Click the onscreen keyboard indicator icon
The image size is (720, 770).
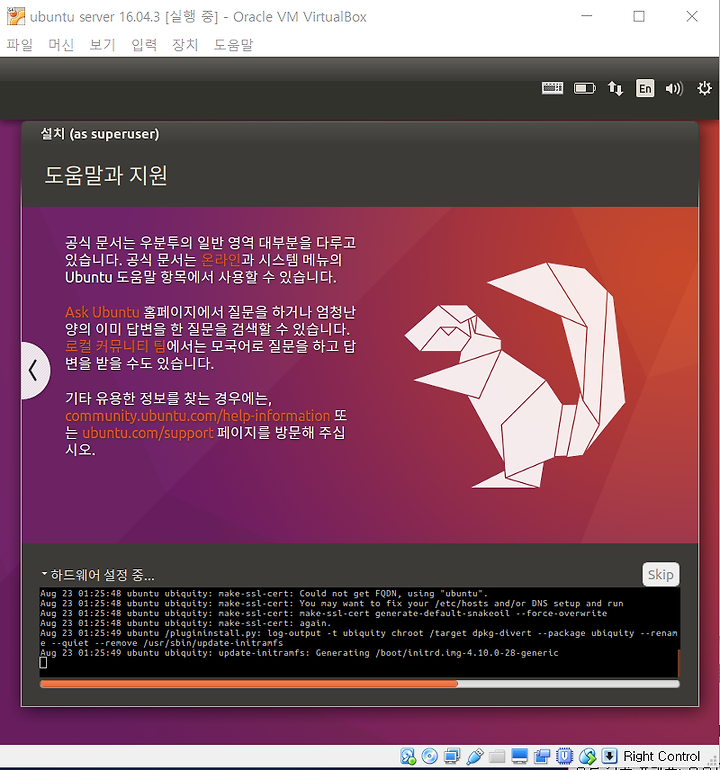pyautogui.click(x=553, y=88)
